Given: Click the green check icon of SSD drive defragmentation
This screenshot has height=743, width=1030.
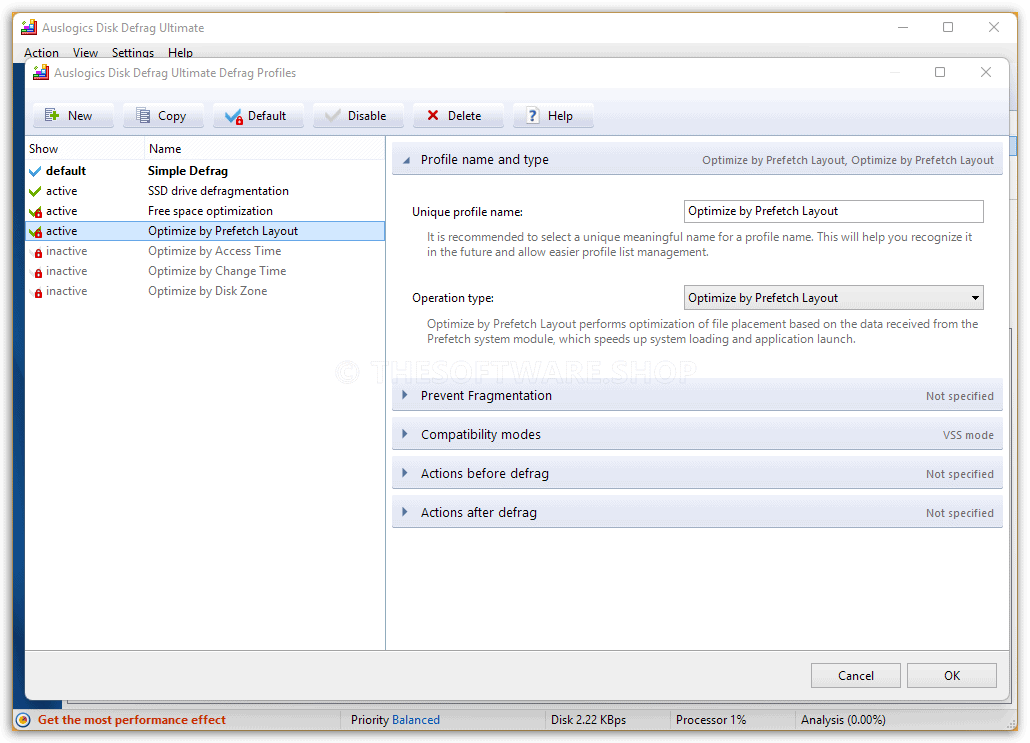Looking at the screenshot, I should (35, 191).
